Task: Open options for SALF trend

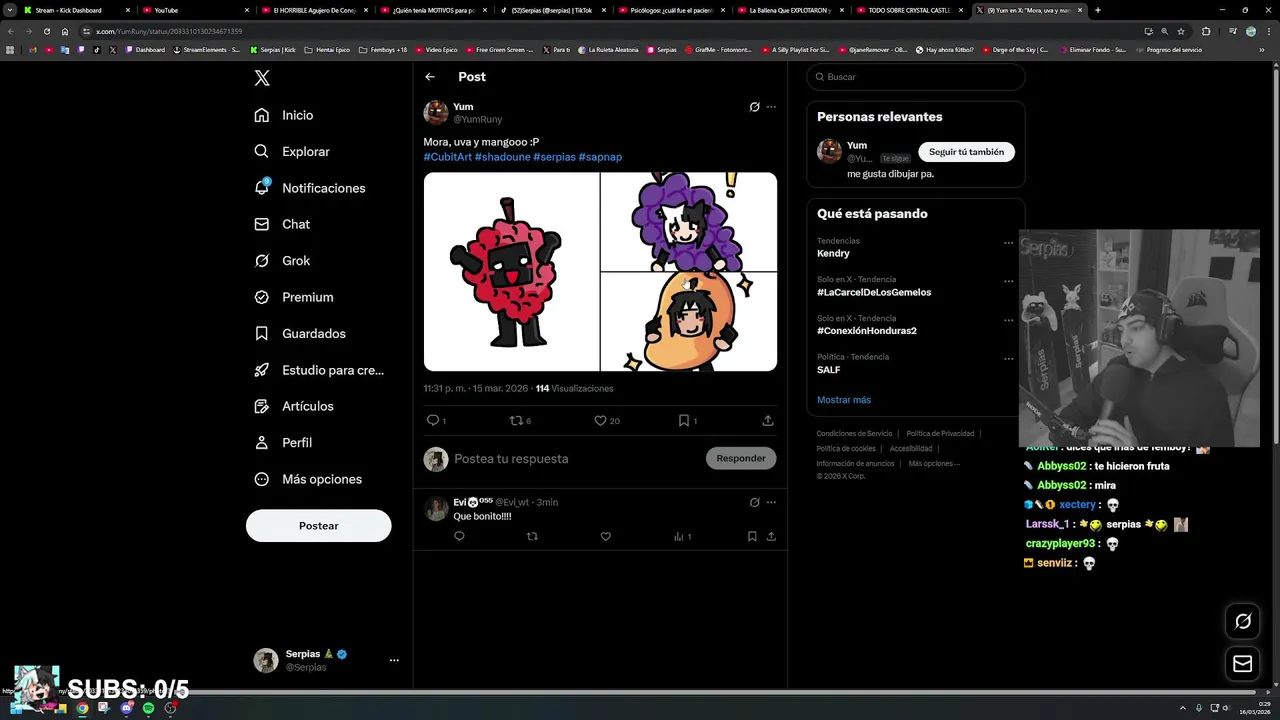Action: (x=1009, y=358)
